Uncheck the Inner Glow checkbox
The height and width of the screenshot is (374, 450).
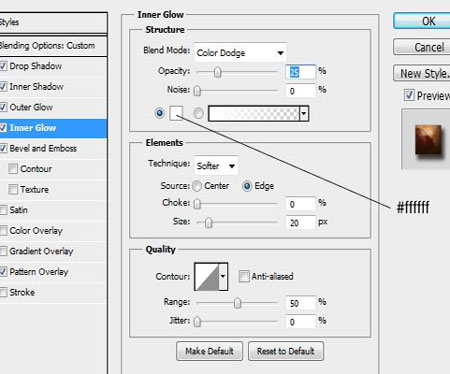coord(3,128)
